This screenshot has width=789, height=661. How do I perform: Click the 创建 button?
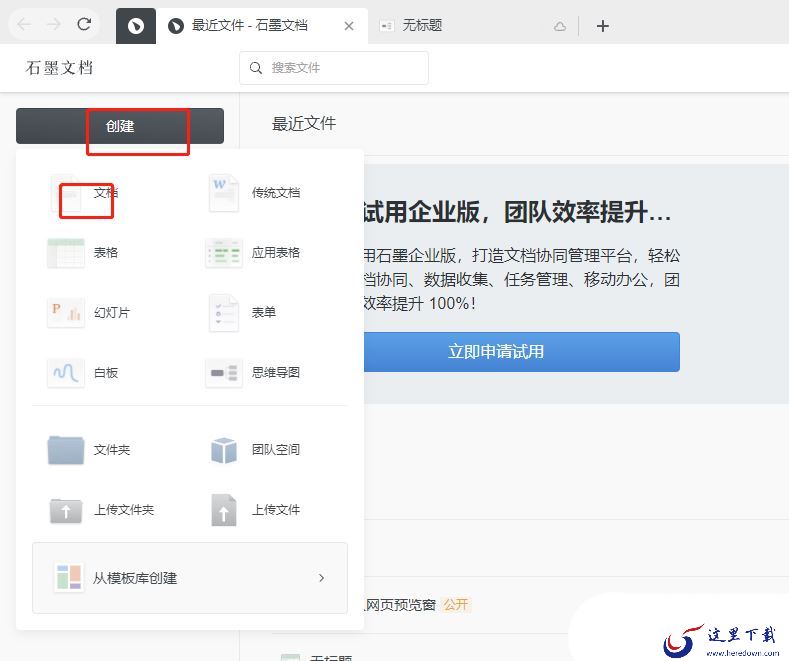point(120,126)
